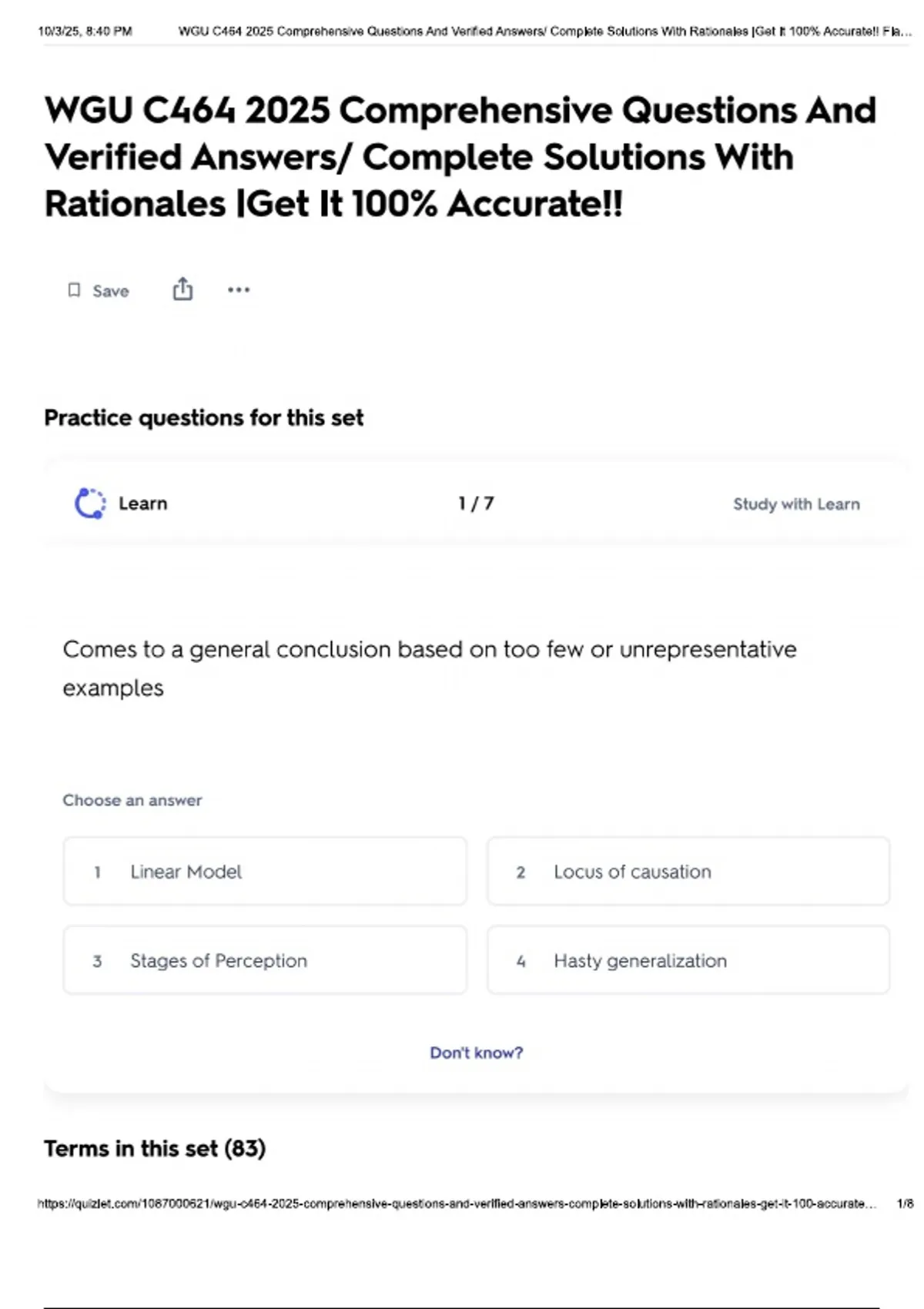Choose answer Hasty generalization
The image size is (924, 1309).
[x=688, y=960]
